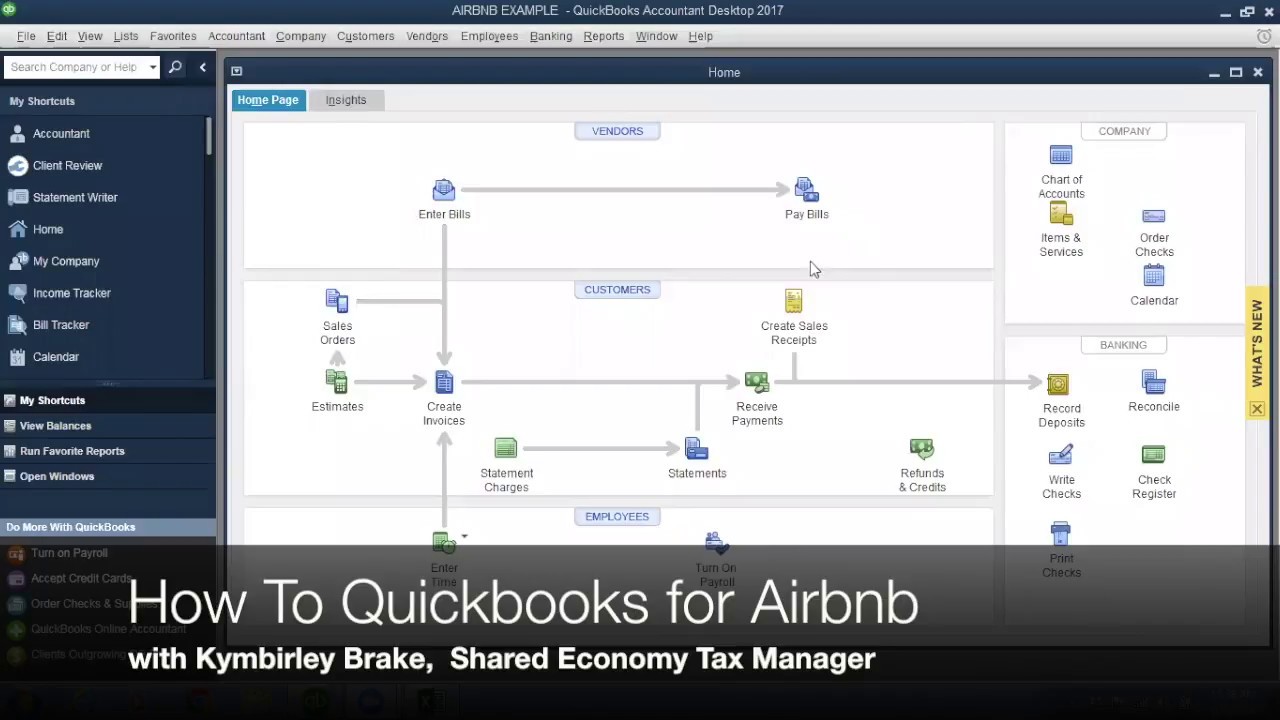Select the Home Page tab

(x=268, y=100)
